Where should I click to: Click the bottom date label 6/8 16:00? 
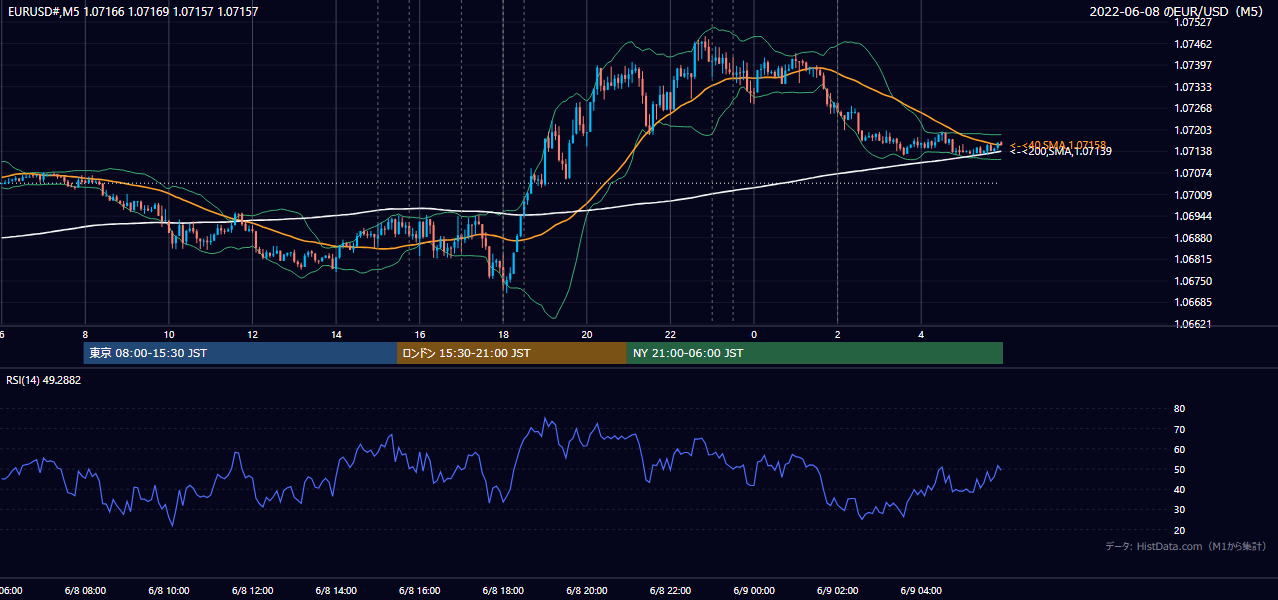point(420,591)
